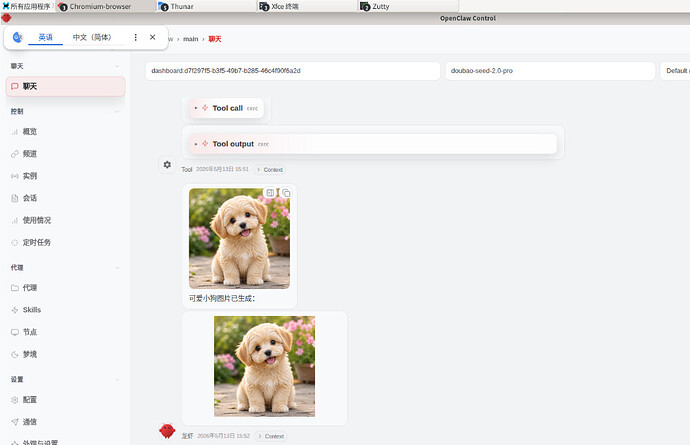This screenshot has height=445, width=690.
Task: Select 中文（简体）in the translate popup
Action: pyautogui.click(x=92, y=37)
